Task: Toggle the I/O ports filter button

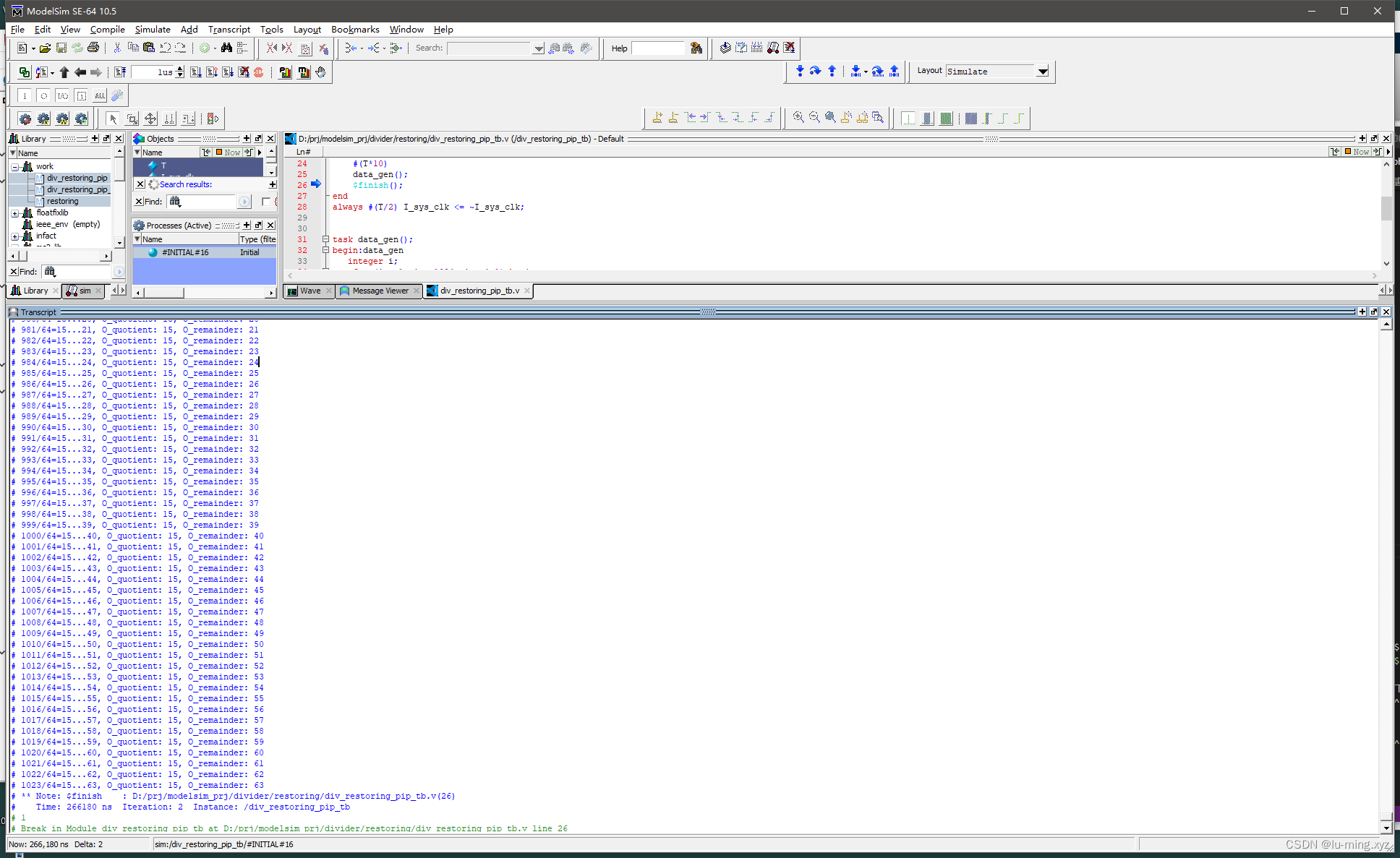Action: coord(63,95)
